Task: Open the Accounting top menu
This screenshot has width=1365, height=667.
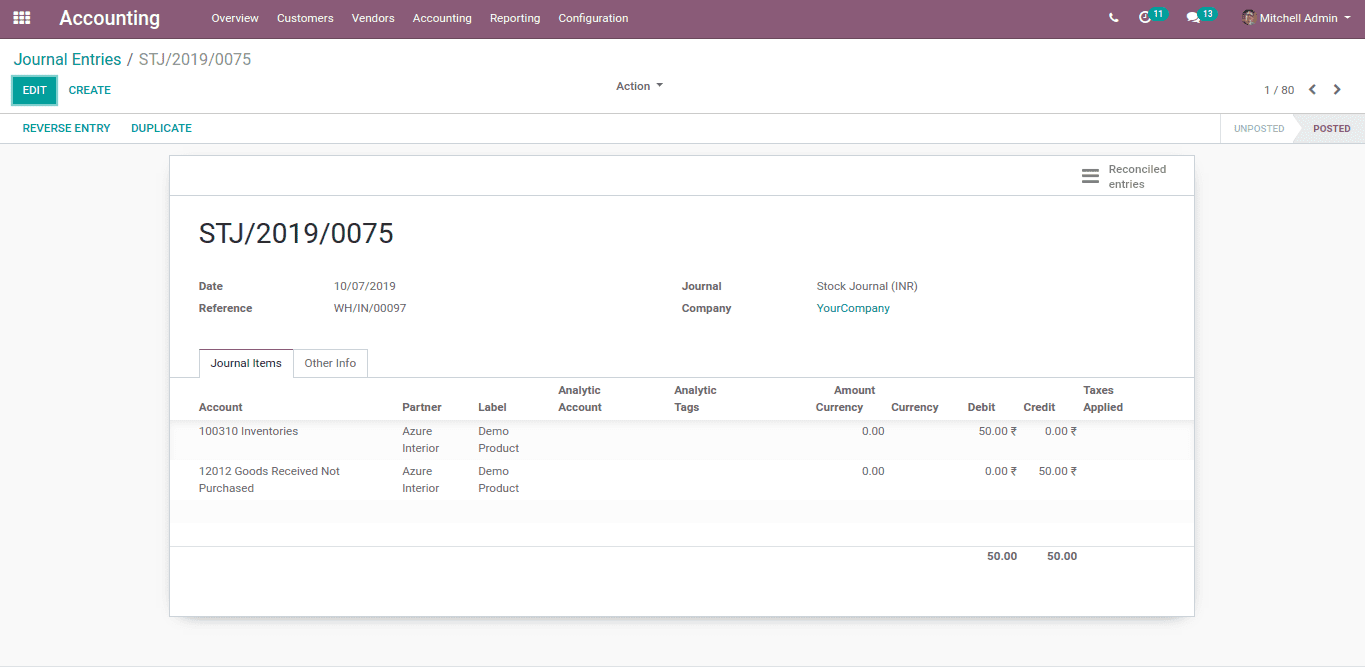Action: pyautogui.click(x=442, y=18)
